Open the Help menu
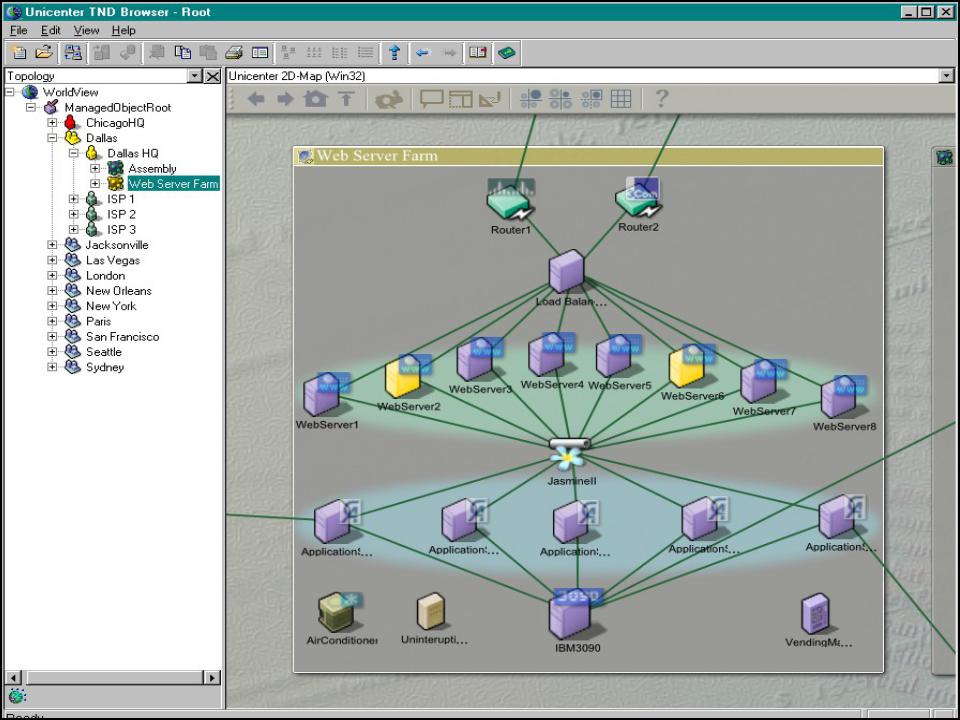Viewport: 960px width, 720px height. pyautogui.click(x=123, y=30)
